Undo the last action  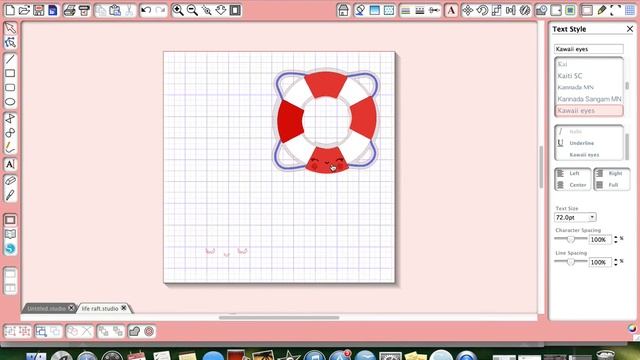146,10
